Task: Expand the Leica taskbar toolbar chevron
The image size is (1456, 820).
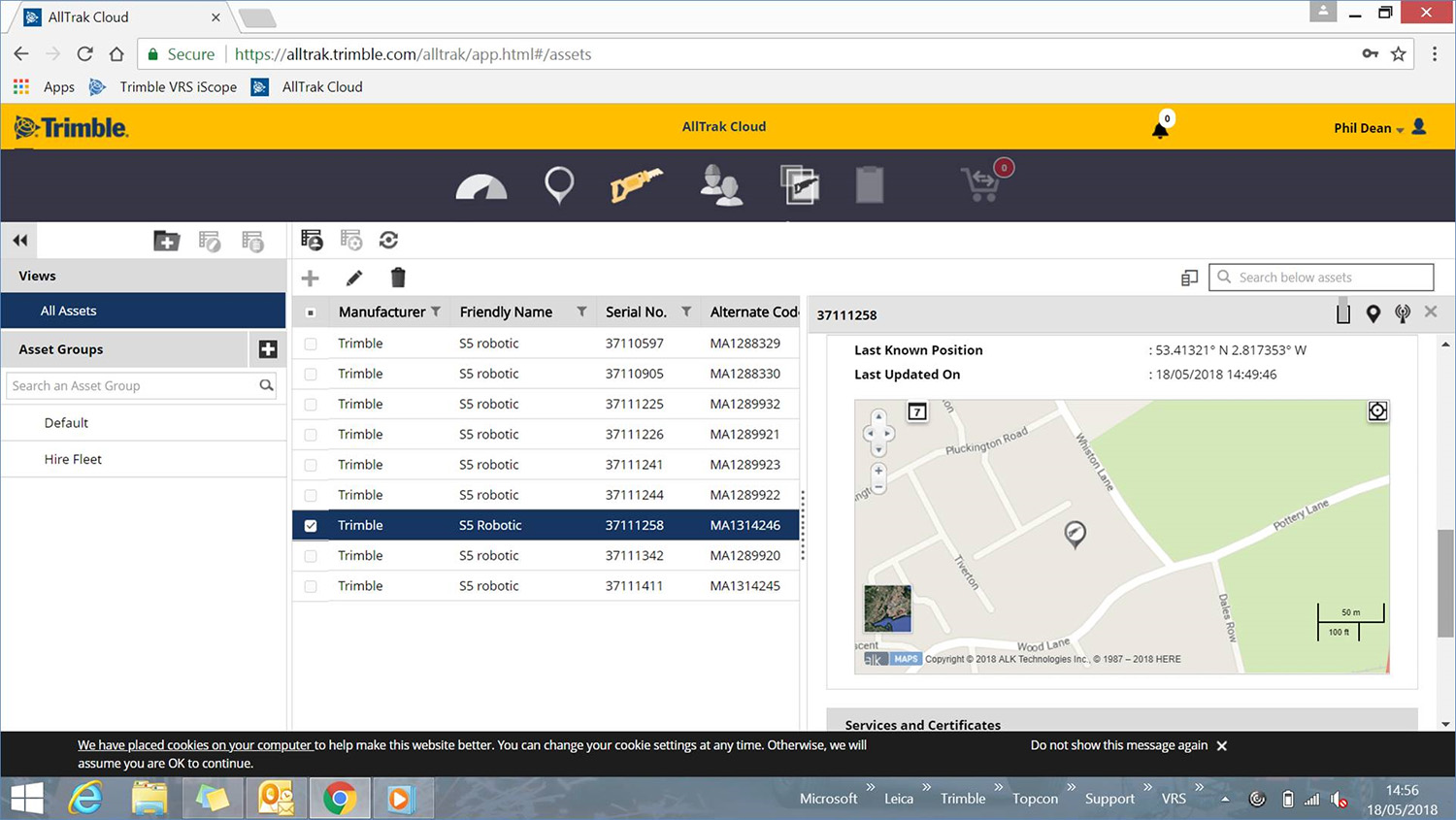Action: pos(926,787)
